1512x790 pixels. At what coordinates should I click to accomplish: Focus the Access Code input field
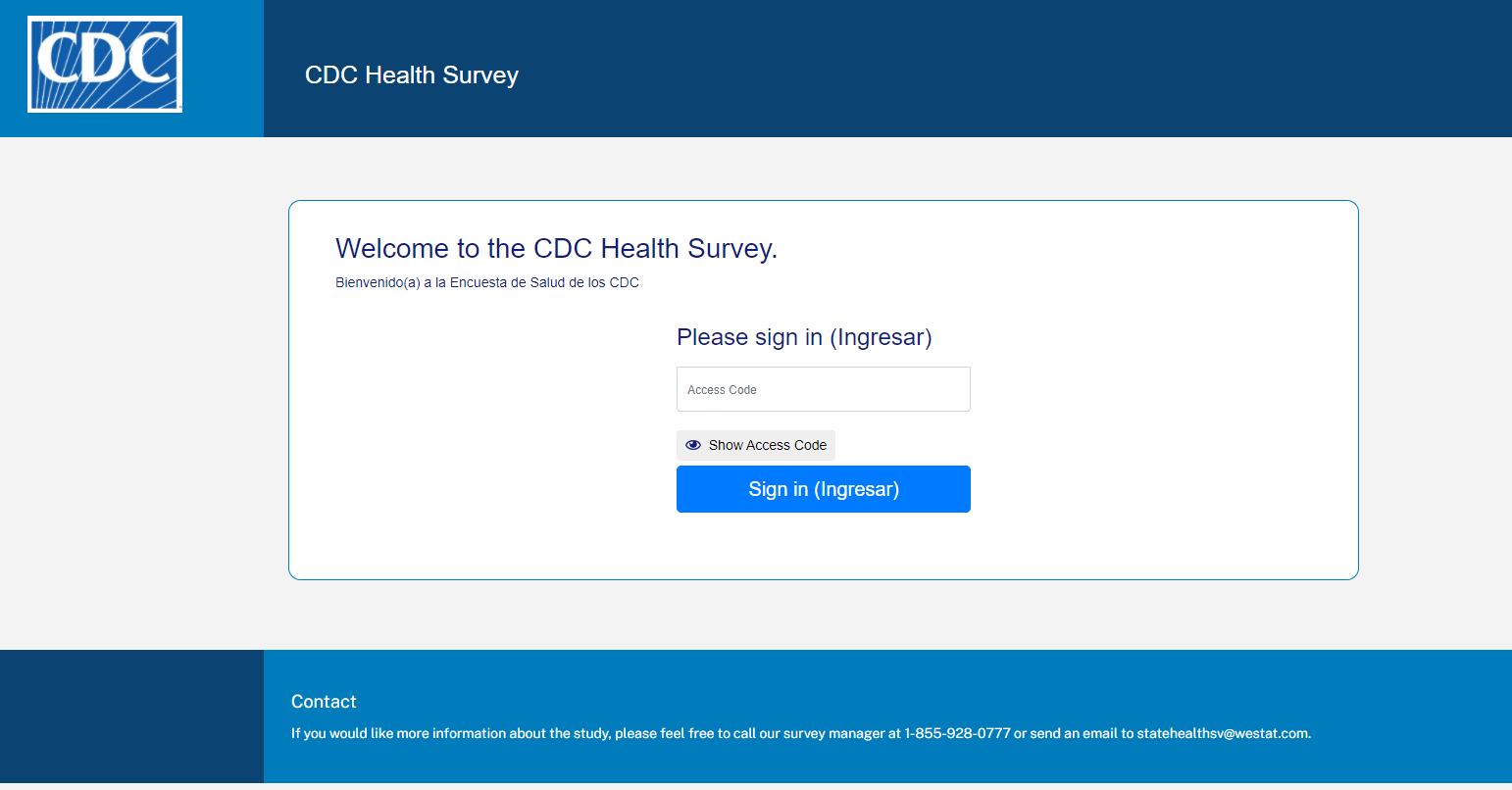pos(823,389)
